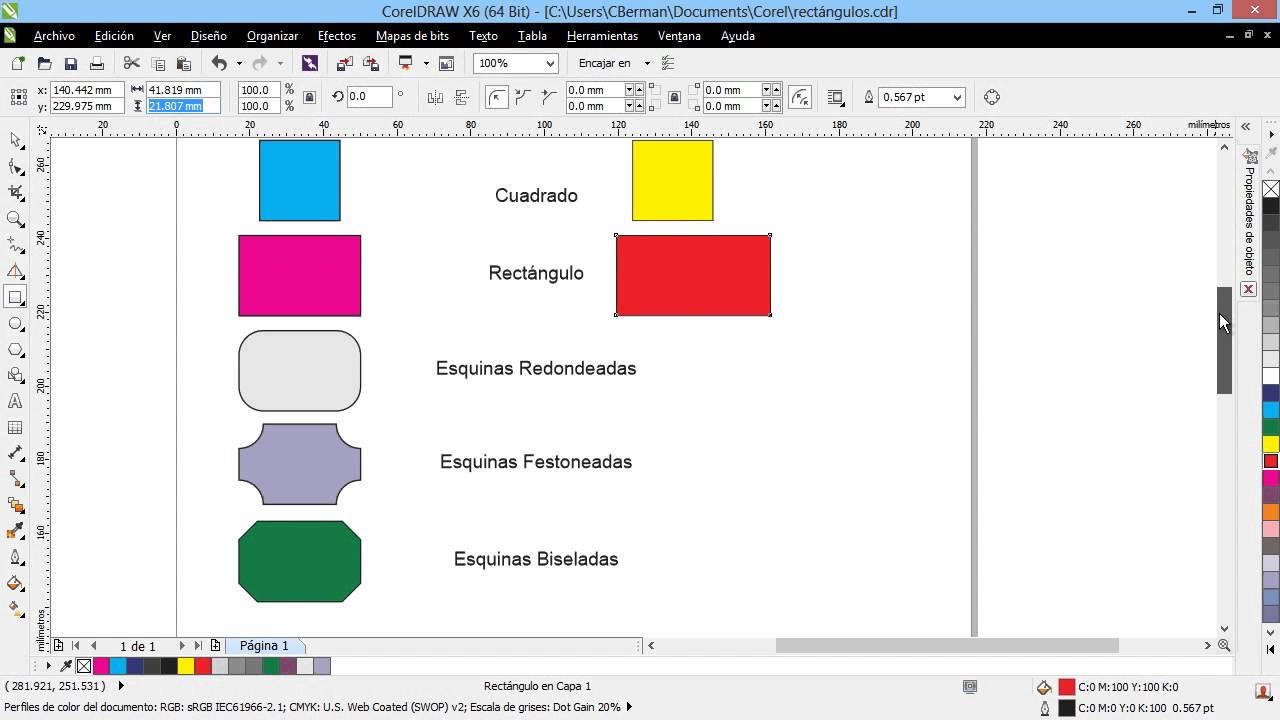Screen dimensions: 1280x720
Task: Select the Rectangle tool
Action: pos(15,297)
